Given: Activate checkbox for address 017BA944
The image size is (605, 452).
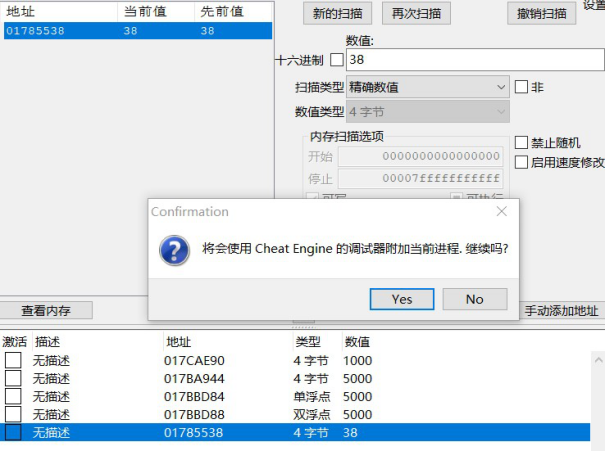Looking at the screenshot, I should click(x=13, y=378).
